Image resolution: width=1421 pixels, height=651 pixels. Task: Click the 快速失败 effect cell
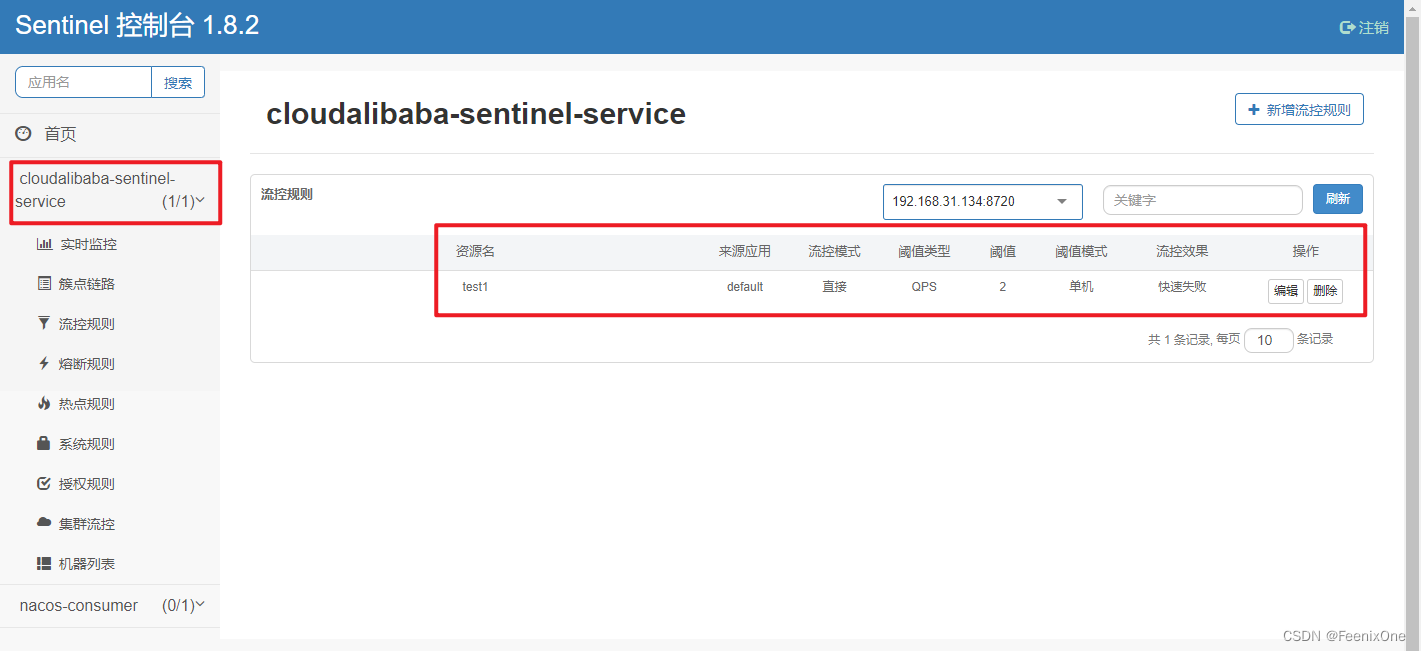coord(1183,287)
